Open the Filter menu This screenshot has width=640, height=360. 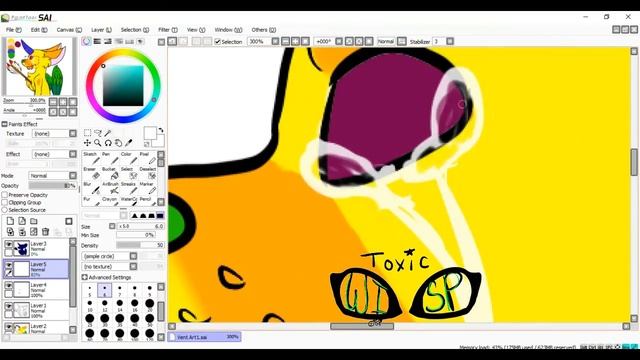168,30
